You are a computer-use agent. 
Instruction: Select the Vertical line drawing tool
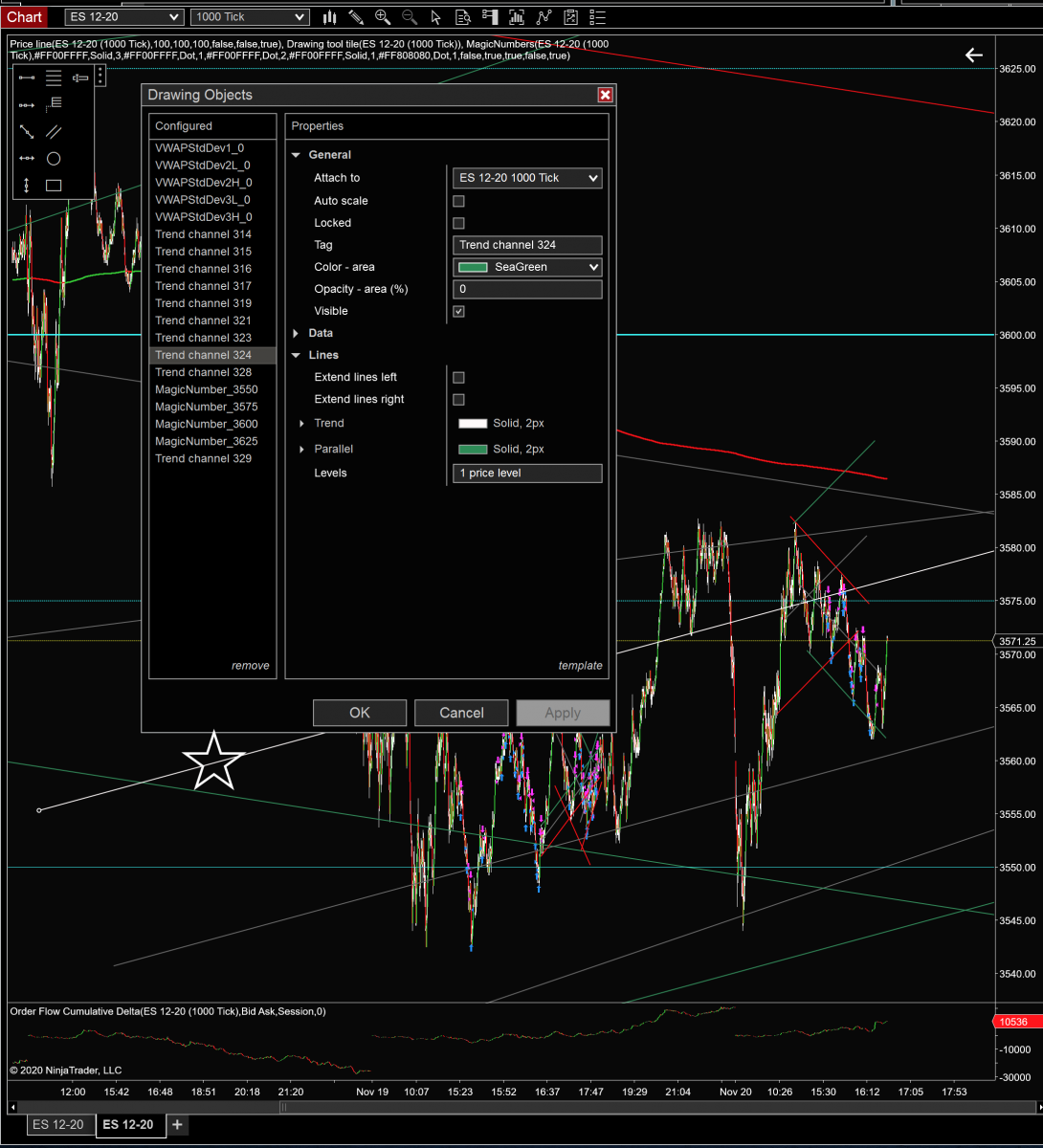(x=27, y=186)
